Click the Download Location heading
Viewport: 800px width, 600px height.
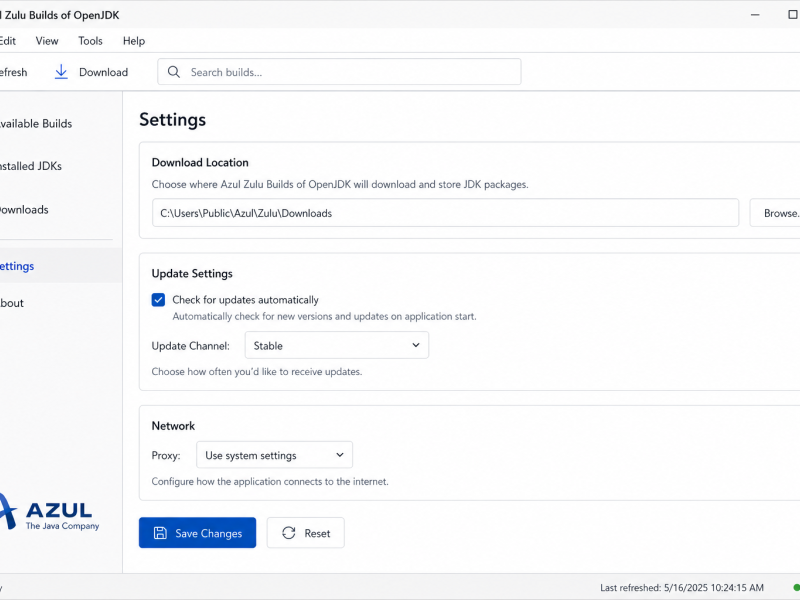point(200,162)
